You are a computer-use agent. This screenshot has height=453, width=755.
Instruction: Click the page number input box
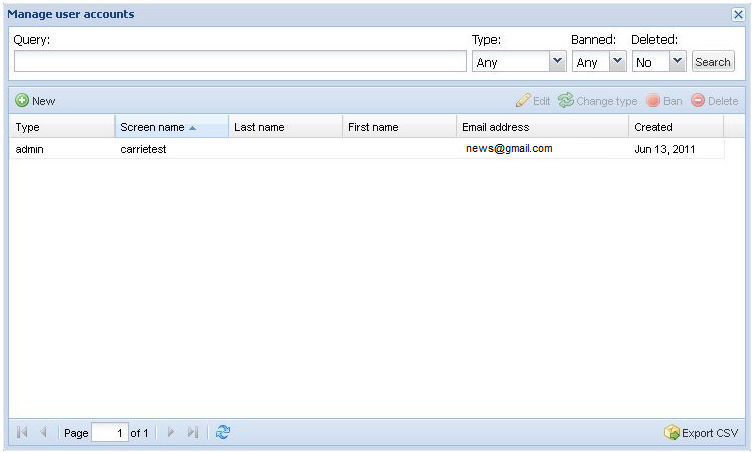coord(110,432)
